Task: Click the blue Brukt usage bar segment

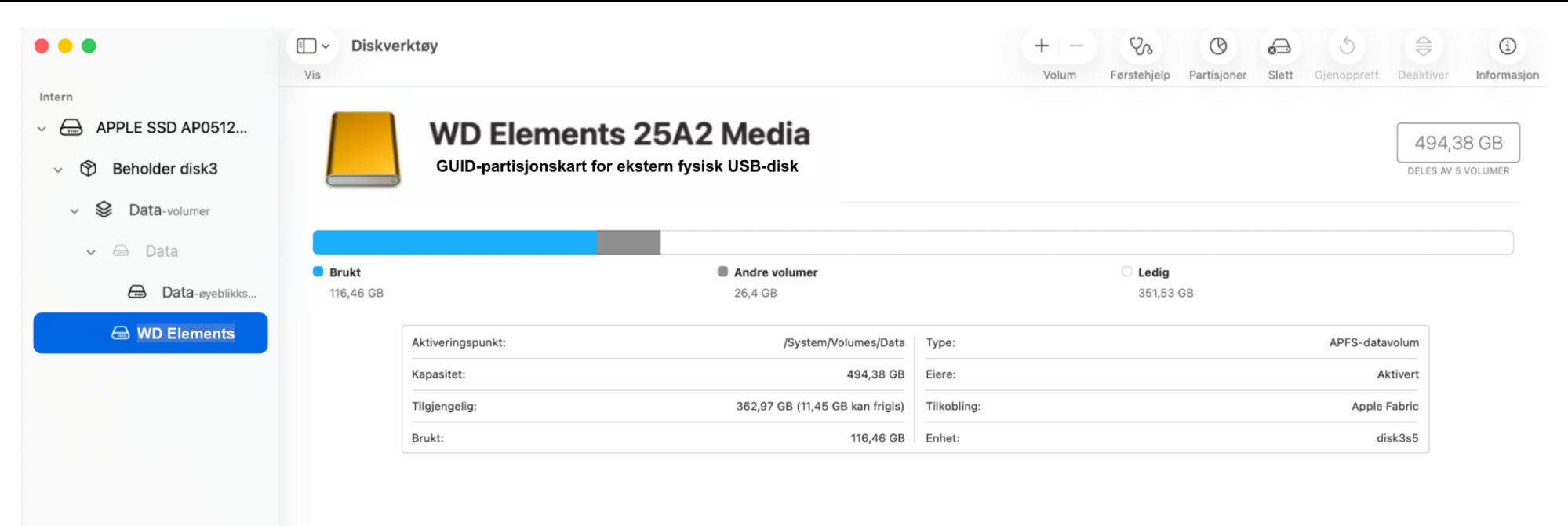Action: (x=455, y=243)
